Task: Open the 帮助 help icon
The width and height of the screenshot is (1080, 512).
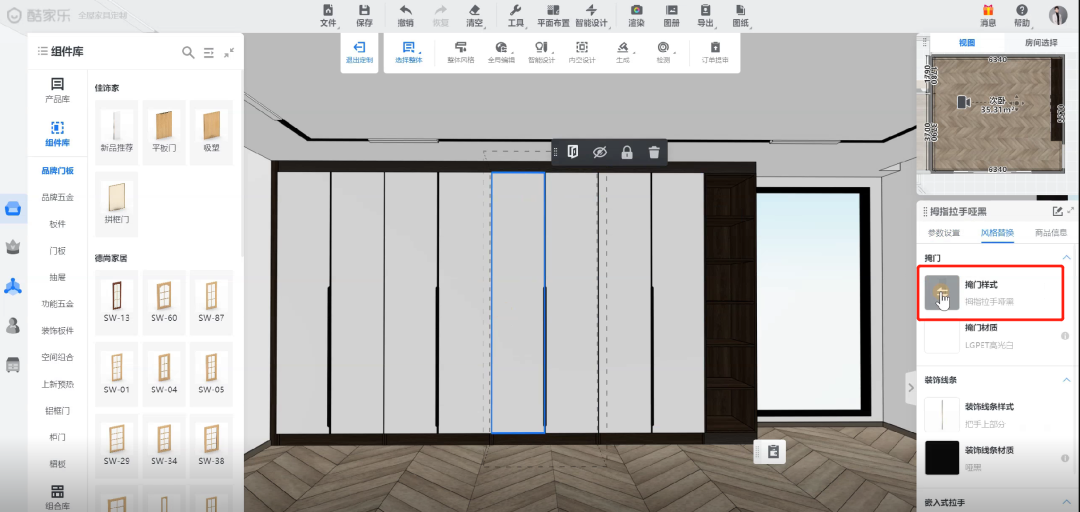Action: click(x=1022, y=10)
